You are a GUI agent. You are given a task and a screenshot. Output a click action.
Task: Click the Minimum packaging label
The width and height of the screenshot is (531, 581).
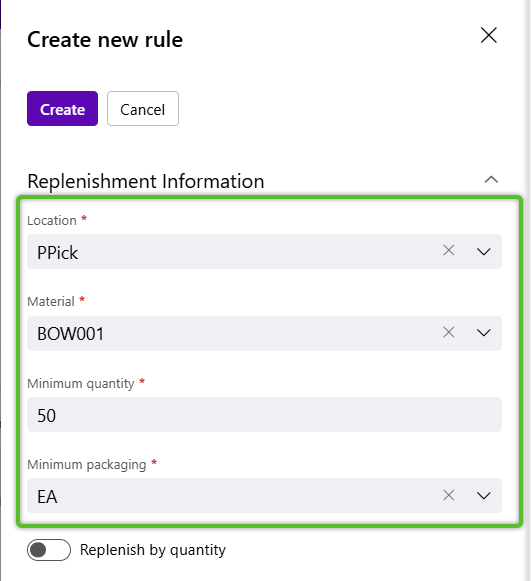coord(87,465)
